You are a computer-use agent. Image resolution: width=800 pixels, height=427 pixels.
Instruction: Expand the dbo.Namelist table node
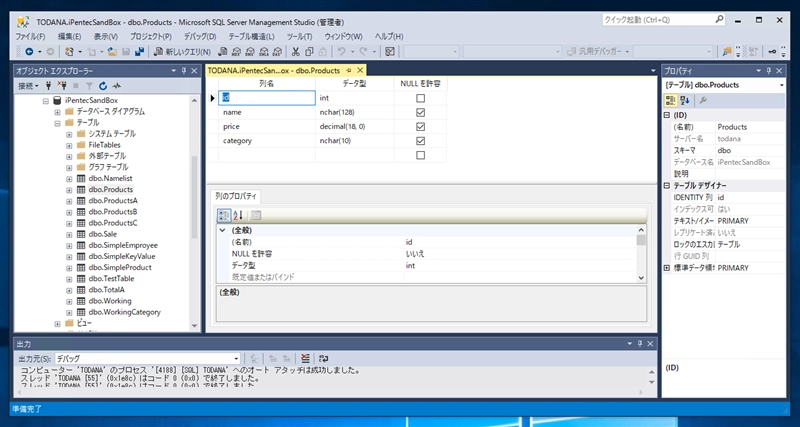click(69, 179)
